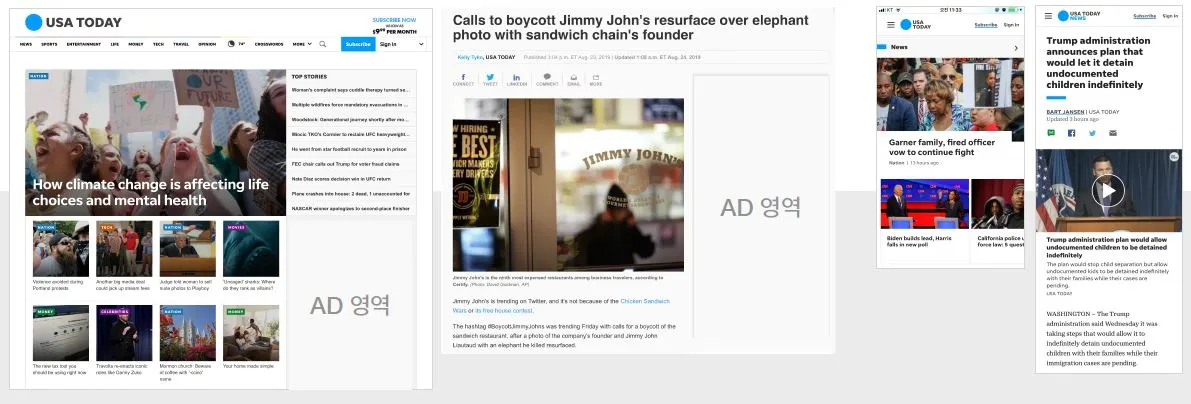This screenshot has width=1191, height=404.
Task: Share Trump article on Facebook
Action: 1072,133
